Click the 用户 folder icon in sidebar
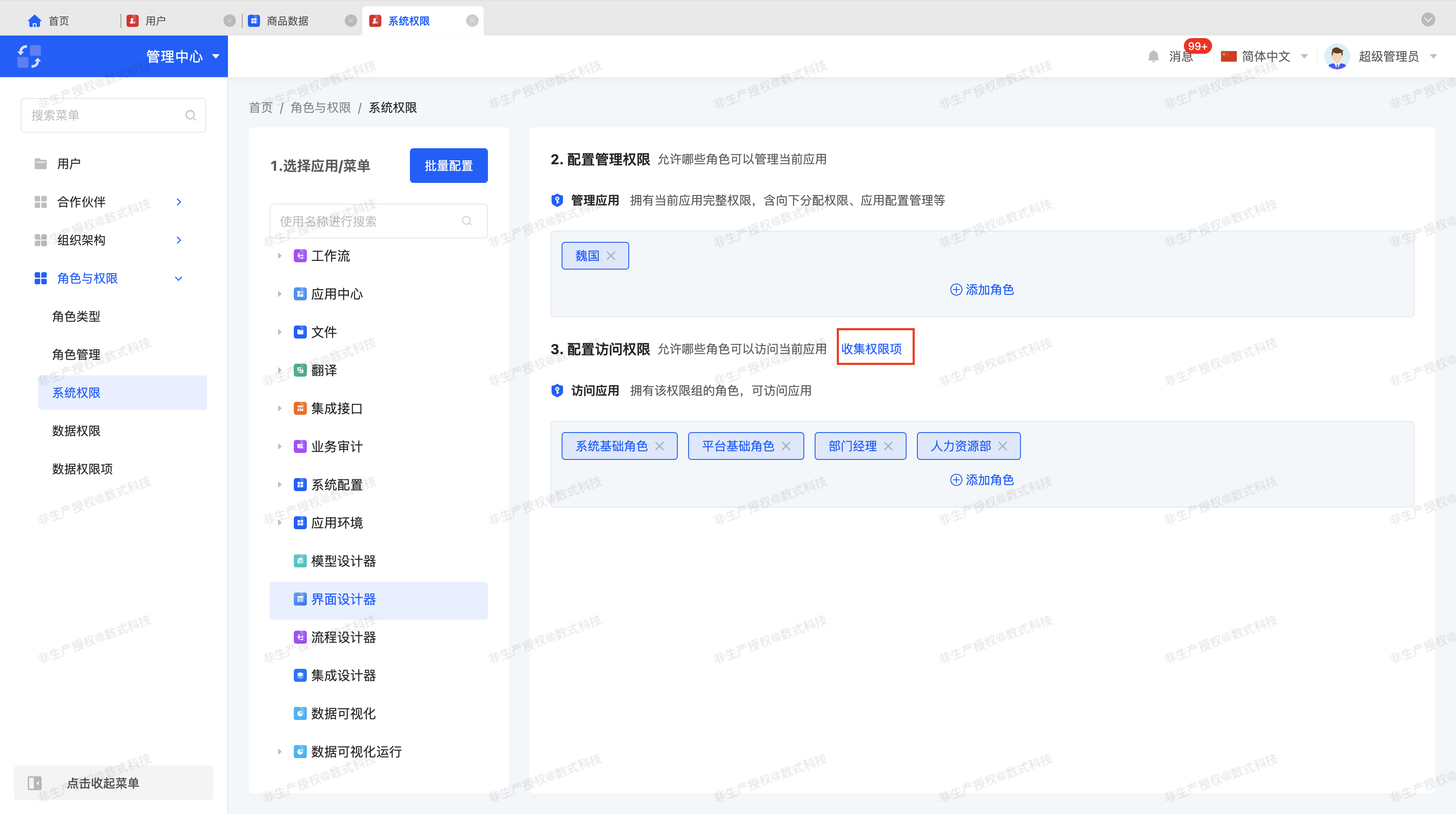The height and width of the screenshot is (814, 1456). tap(41, 164)
